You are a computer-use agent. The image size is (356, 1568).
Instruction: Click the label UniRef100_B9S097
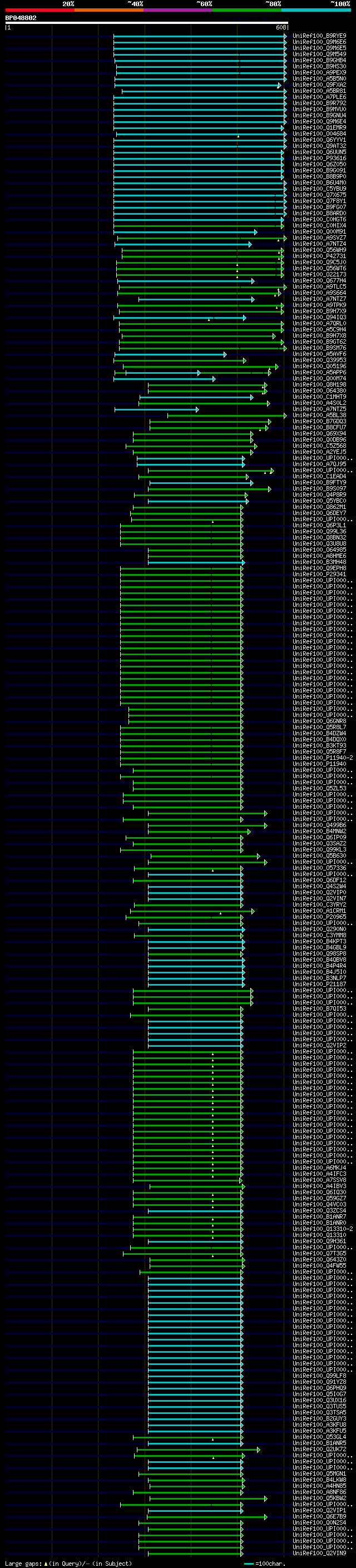[x=319, y=489]
